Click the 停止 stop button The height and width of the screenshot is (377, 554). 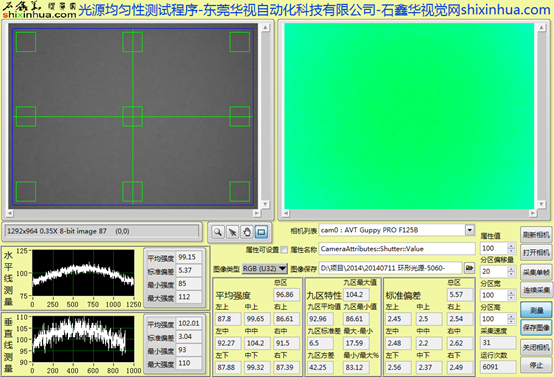point(536,365)
